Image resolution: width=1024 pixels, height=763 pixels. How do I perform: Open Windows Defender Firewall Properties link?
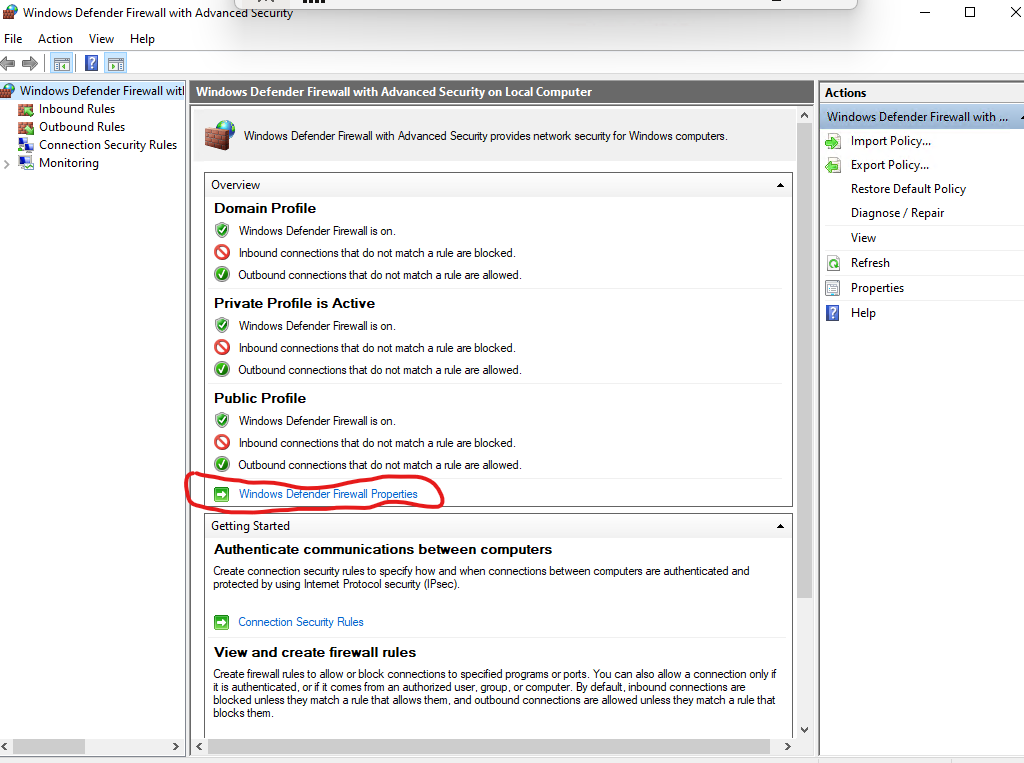pyautogui.click(x=328, y=494)
